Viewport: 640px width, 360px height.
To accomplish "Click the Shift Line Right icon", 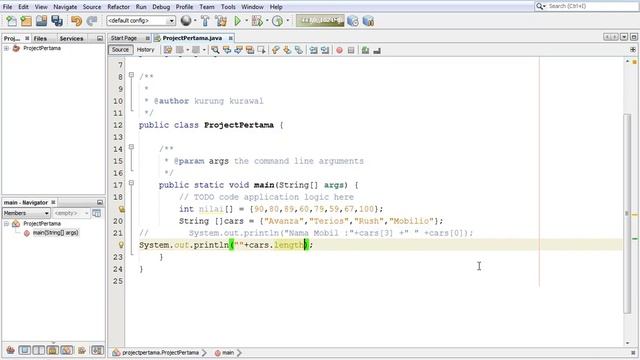I will 325,50.
